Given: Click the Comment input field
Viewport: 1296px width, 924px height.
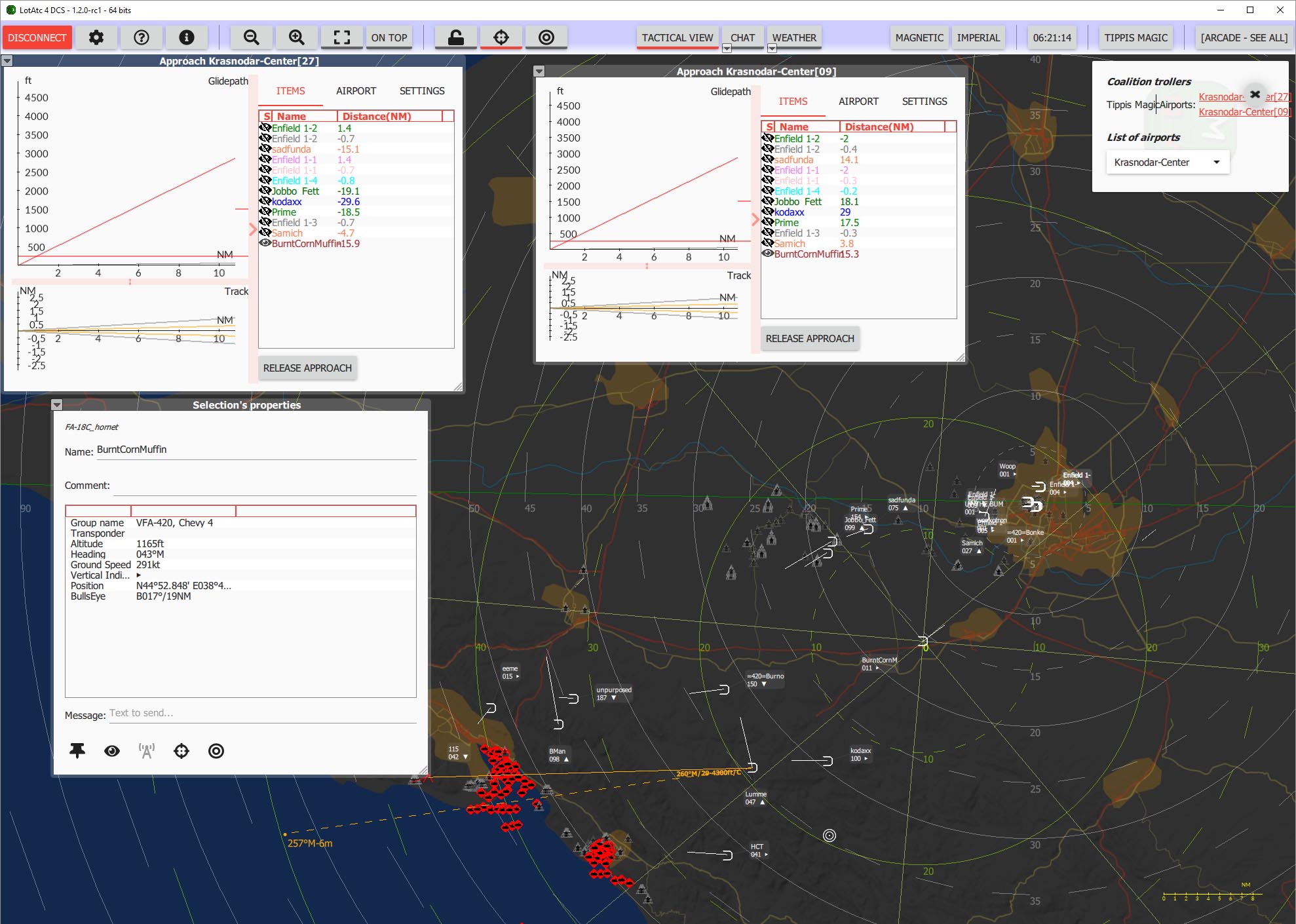Looking at the screenshot, I should coord(265,486).
